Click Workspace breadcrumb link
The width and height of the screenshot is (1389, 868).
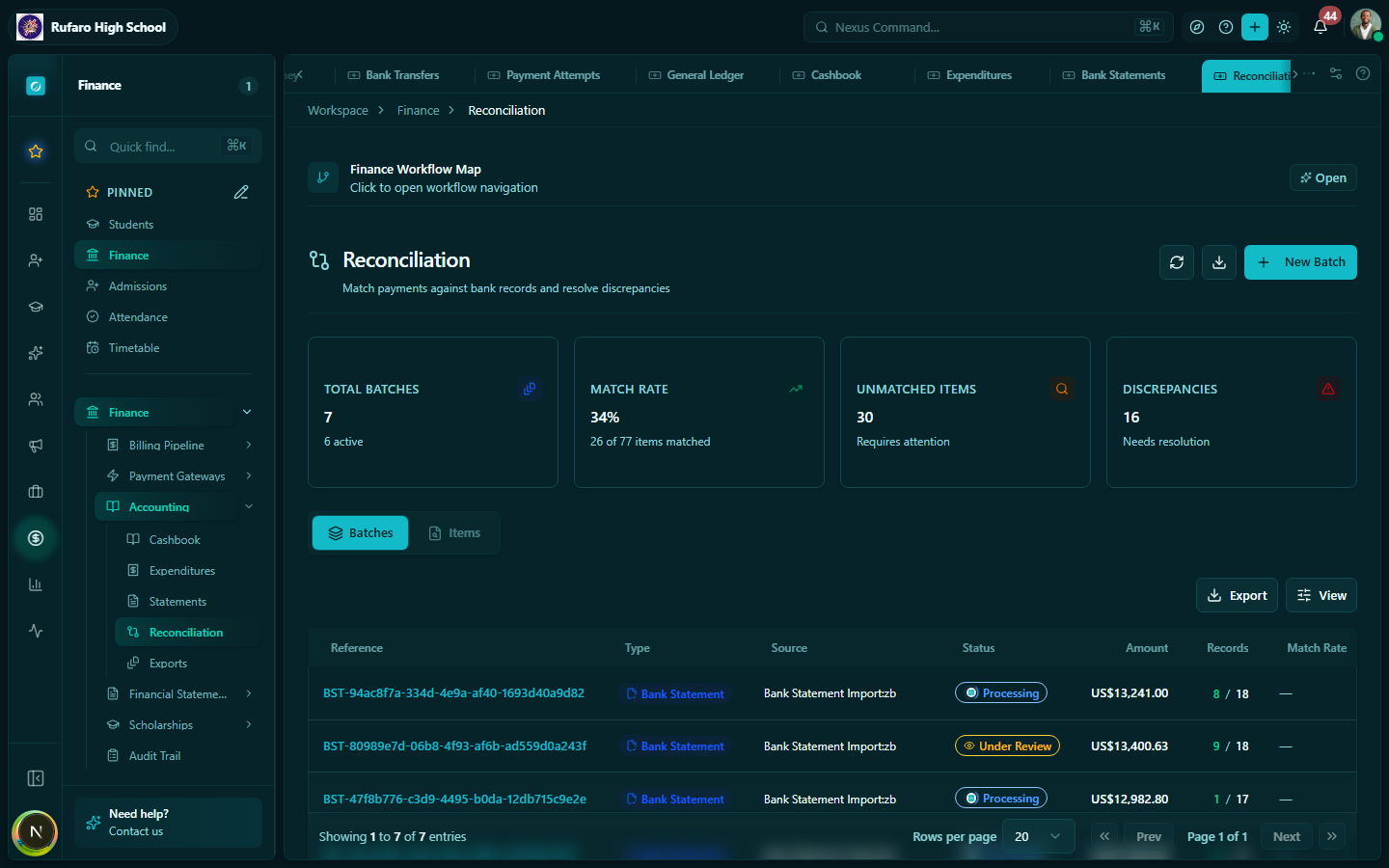coord(338,111)
